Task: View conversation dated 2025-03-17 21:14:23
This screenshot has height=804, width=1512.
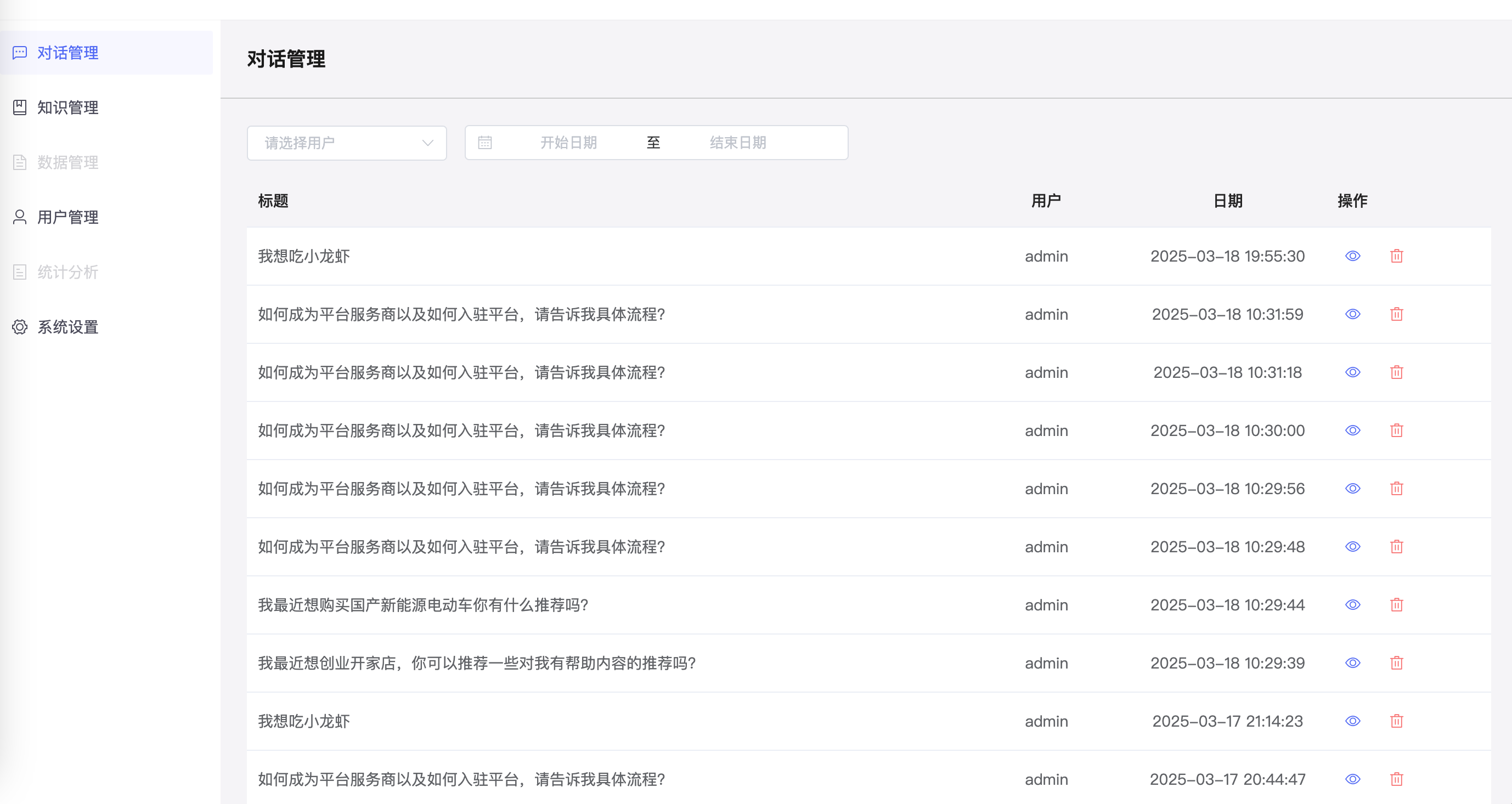Action: pos(1352,721)
